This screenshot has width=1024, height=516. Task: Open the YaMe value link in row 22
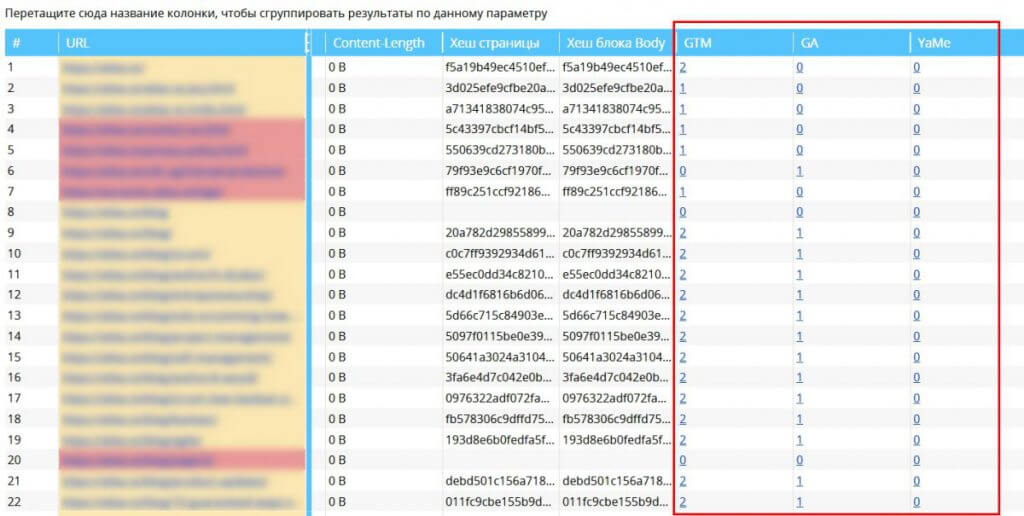(916, 502)
